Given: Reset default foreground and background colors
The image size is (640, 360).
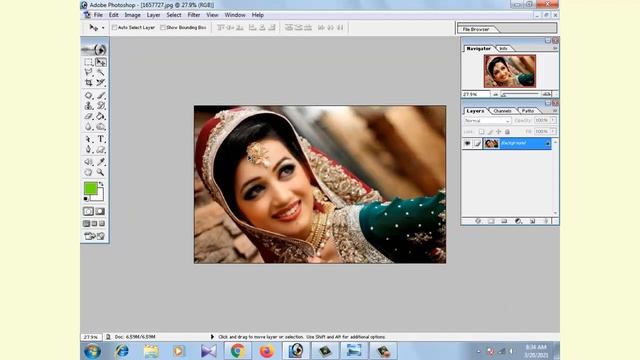Looking at the screenshot, I should 86,198.
